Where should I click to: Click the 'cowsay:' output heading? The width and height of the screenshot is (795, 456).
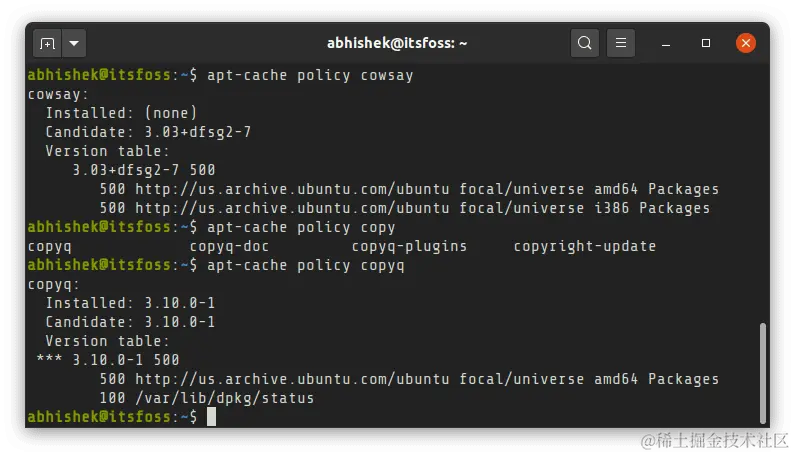point(58,94)
